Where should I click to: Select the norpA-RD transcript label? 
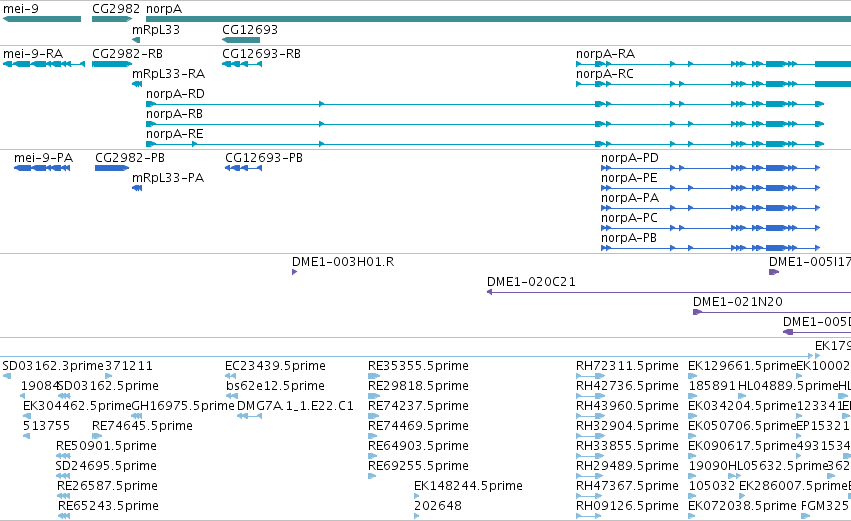(175, 94)
